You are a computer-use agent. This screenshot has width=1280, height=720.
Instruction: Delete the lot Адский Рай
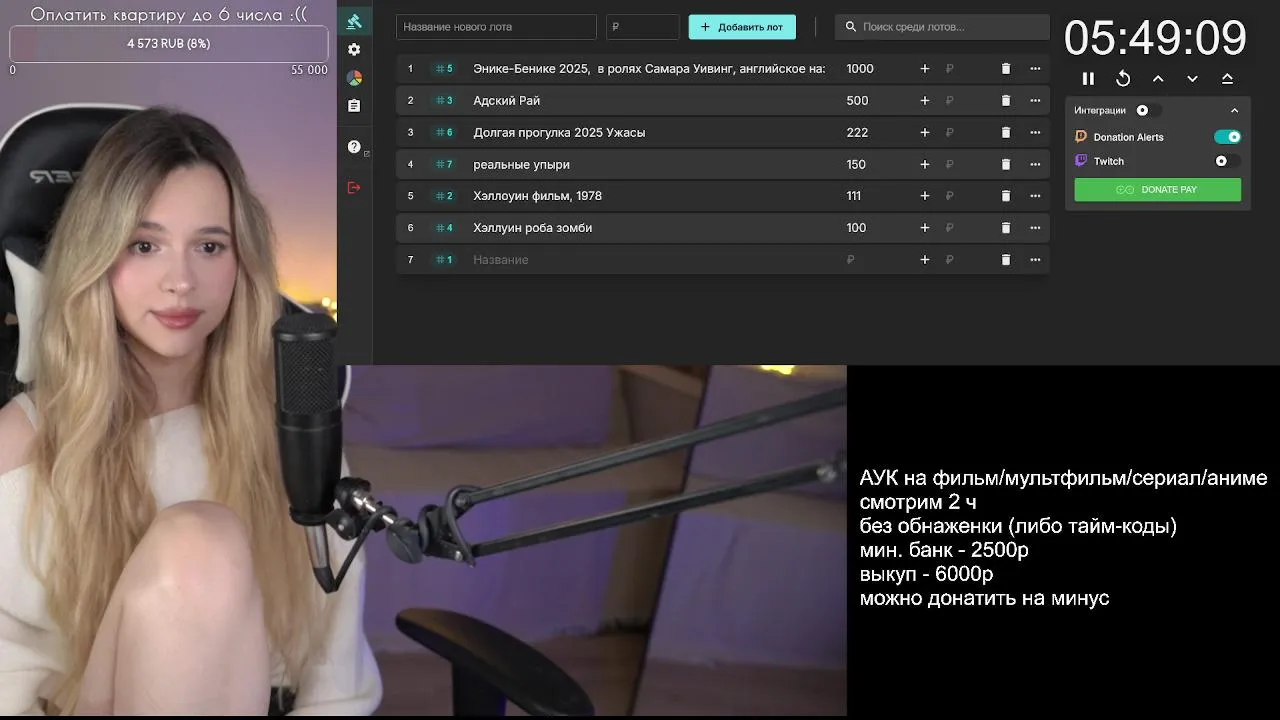pyautogui.click(x=1006, y=100)
